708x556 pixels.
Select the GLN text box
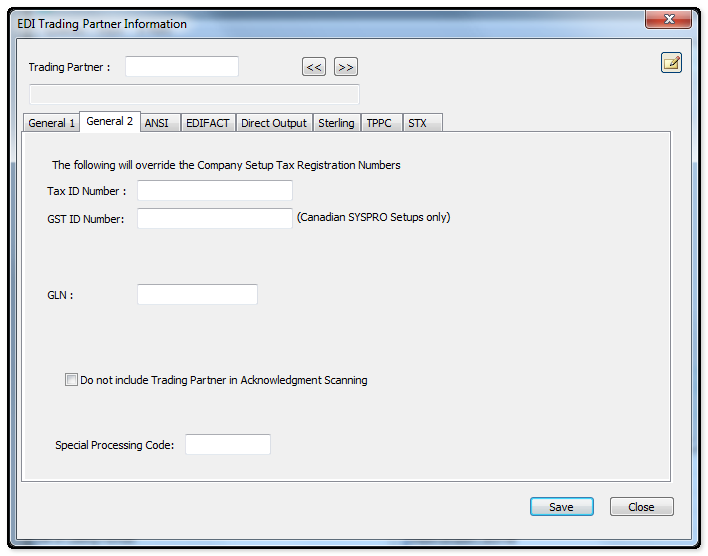[197, 295]
